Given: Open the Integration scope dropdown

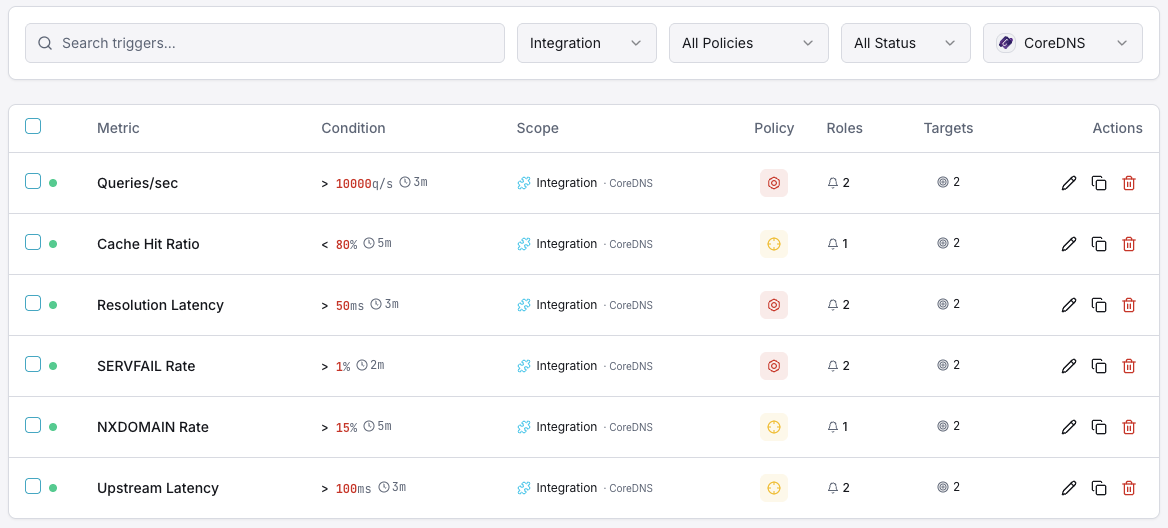Looking at the screenshot, I should (x=587, y=43).
